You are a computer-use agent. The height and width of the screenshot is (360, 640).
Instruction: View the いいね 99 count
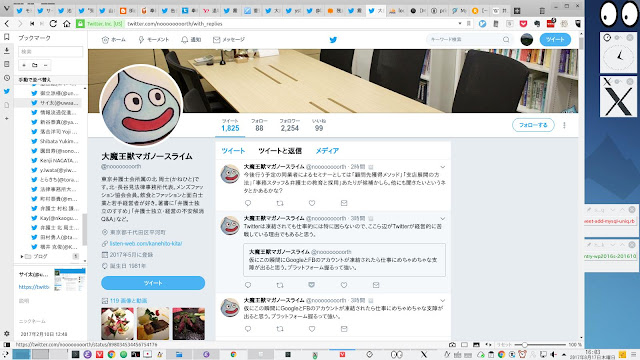[319, 125]
